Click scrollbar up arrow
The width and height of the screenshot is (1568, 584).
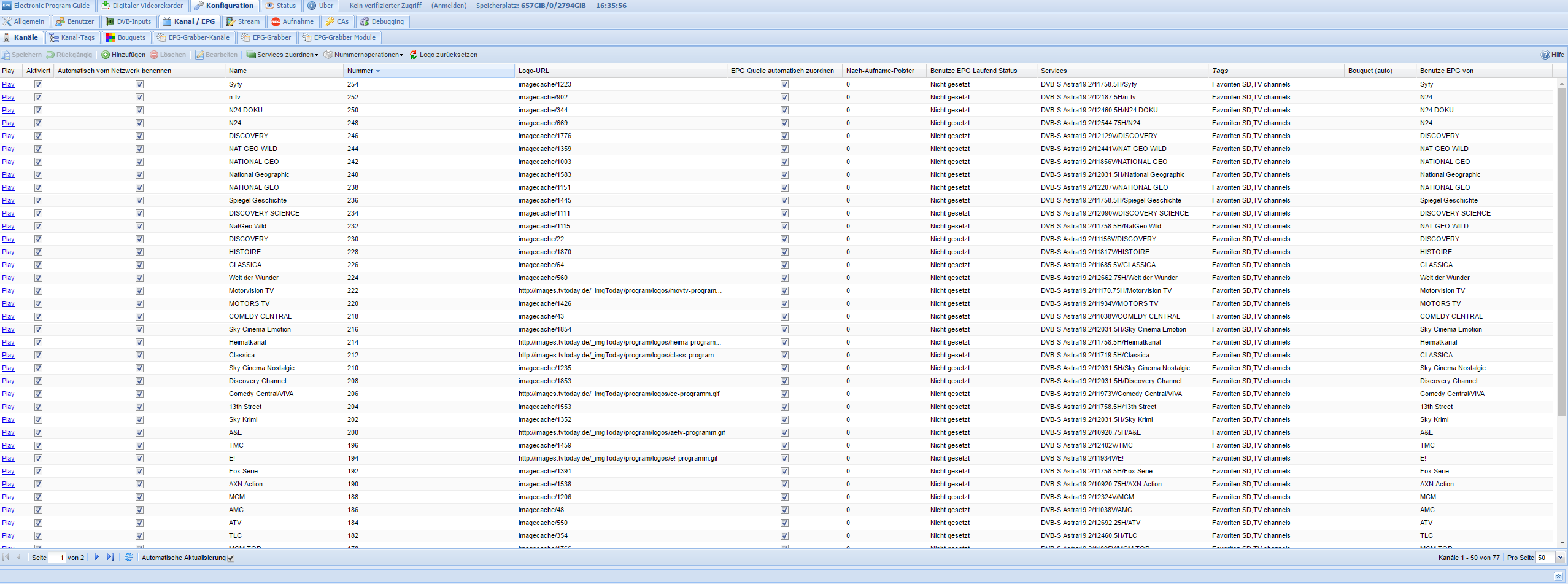(1562, 83)
